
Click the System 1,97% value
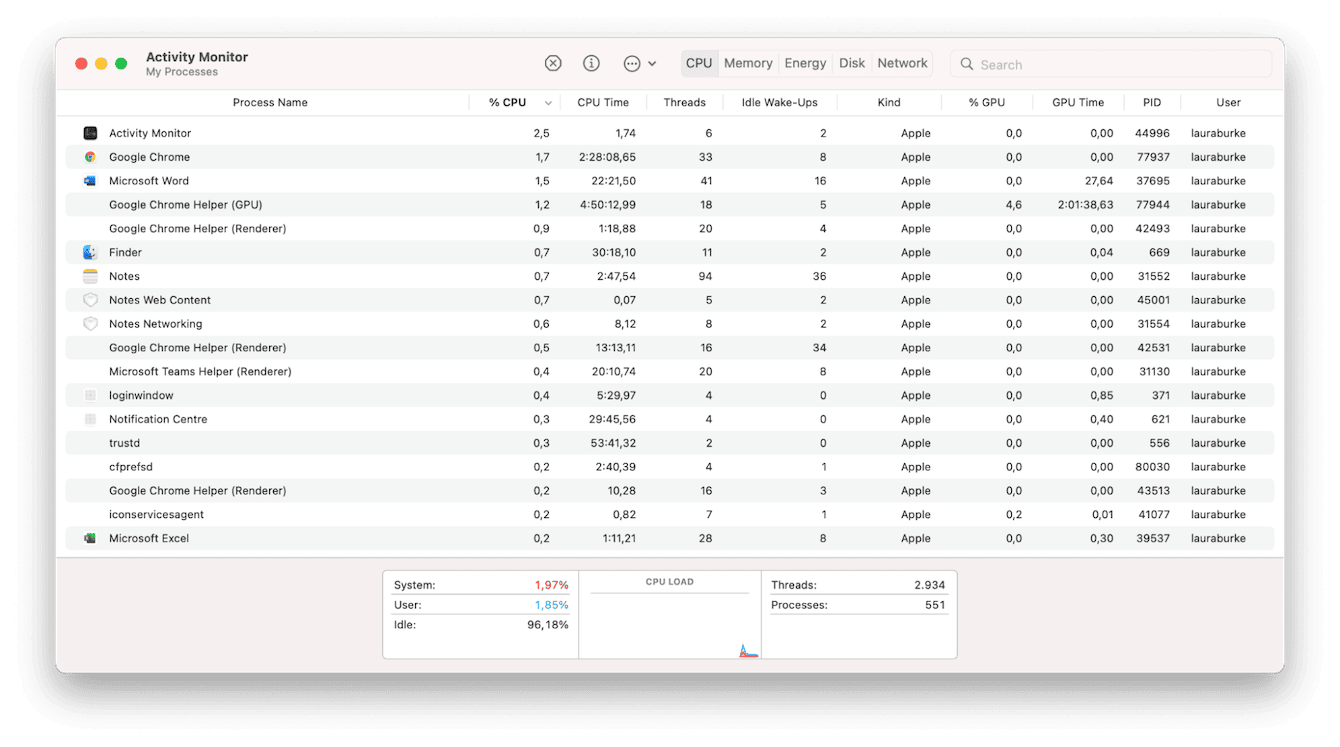coord(551,585)
